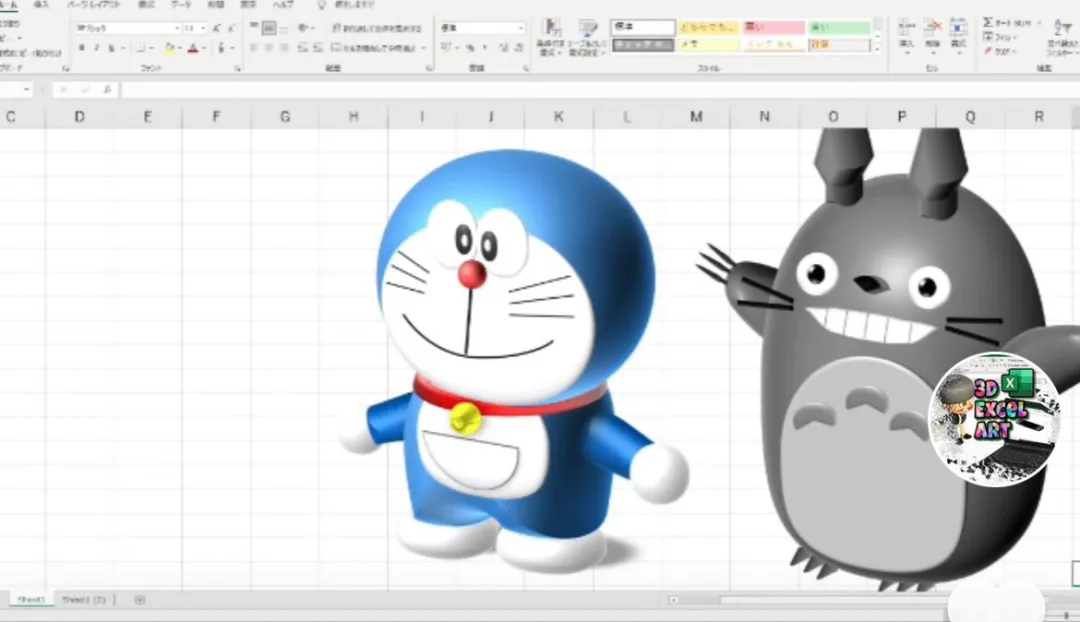Click the increase decimal icon

[x=503, y=48]
